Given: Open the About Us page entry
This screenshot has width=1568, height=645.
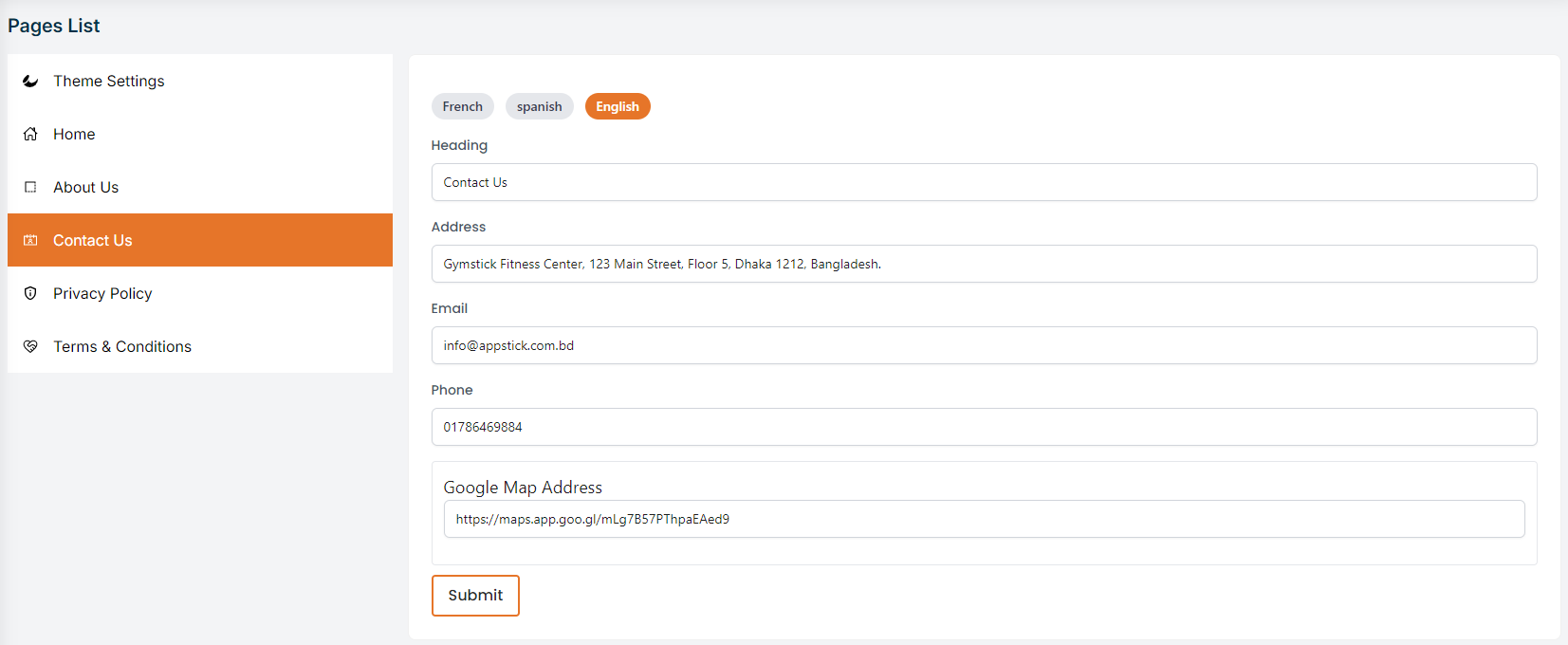Looking at the screenshot, I should [x=85, y=187].
